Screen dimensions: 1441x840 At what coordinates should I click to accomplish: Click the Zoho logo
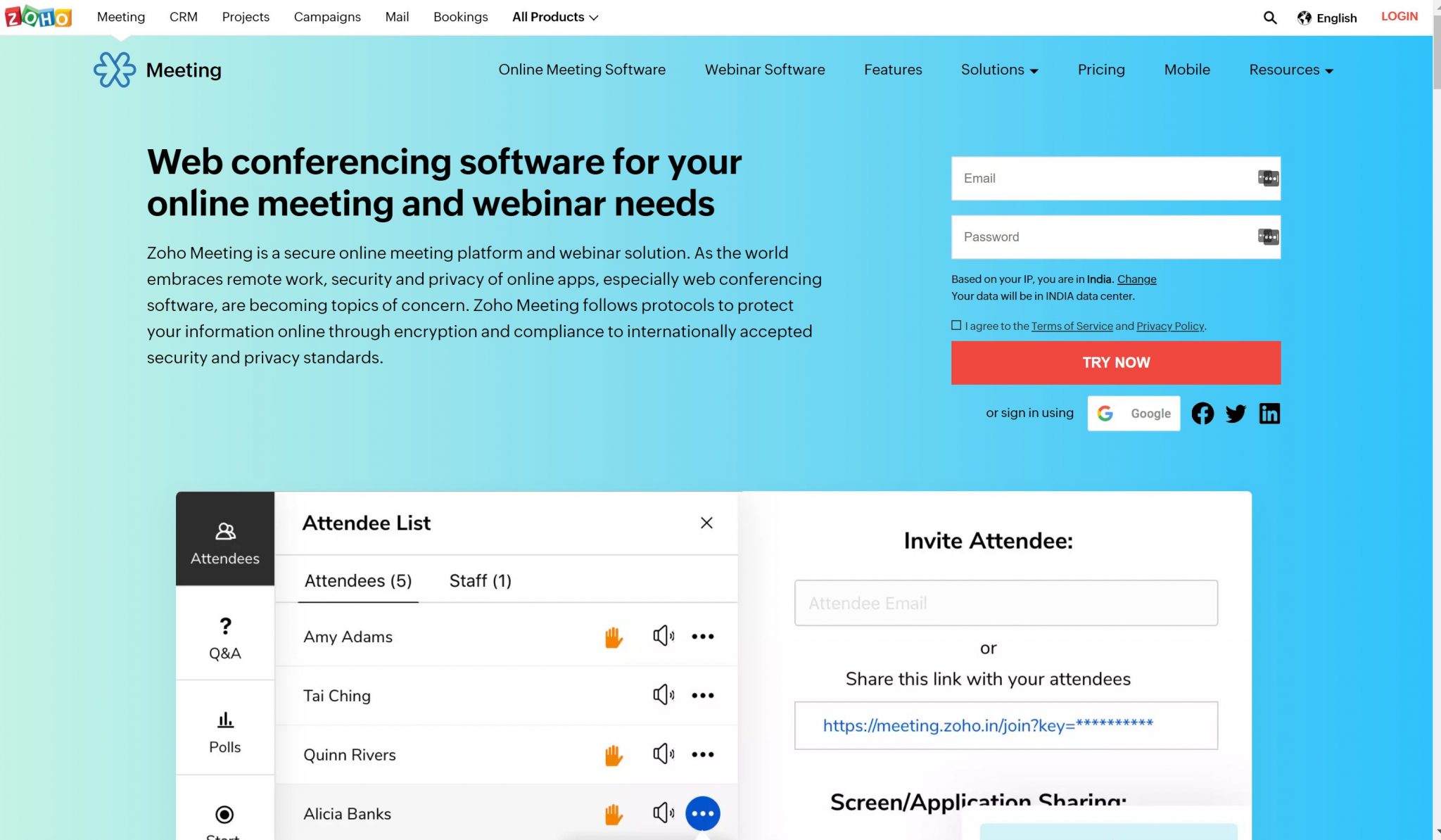38,16
